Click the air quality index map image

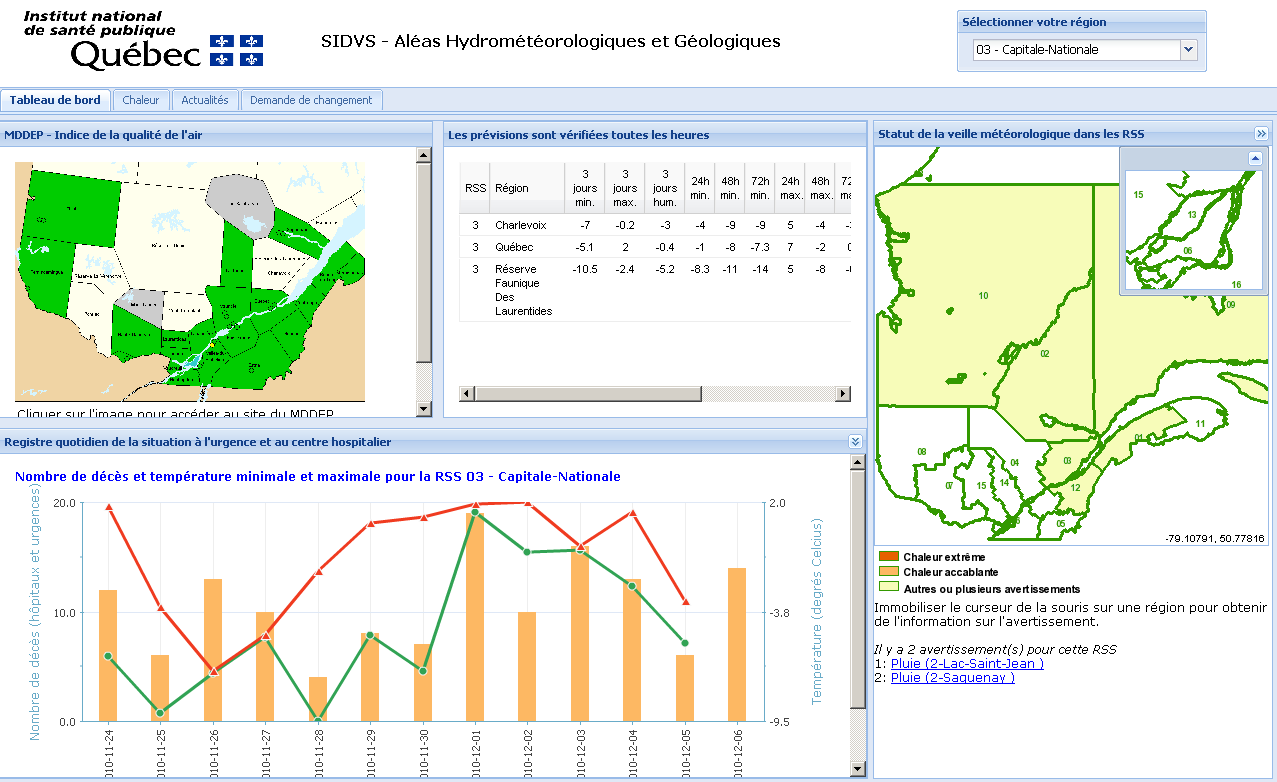point(190,282)
